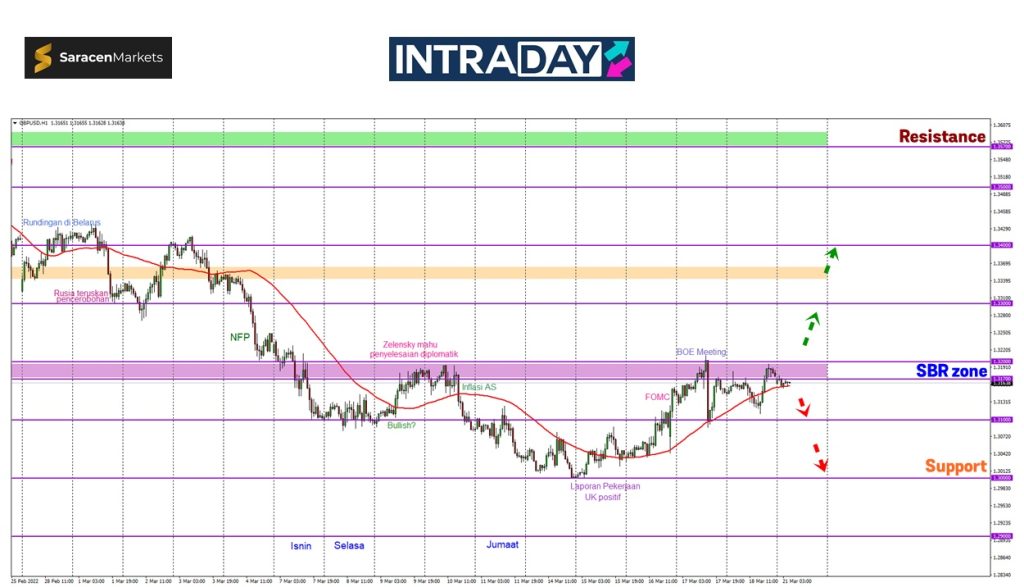Click the Resistance label
The height and width of the screenshot is (587, 1024).
(x=941, y=137)
